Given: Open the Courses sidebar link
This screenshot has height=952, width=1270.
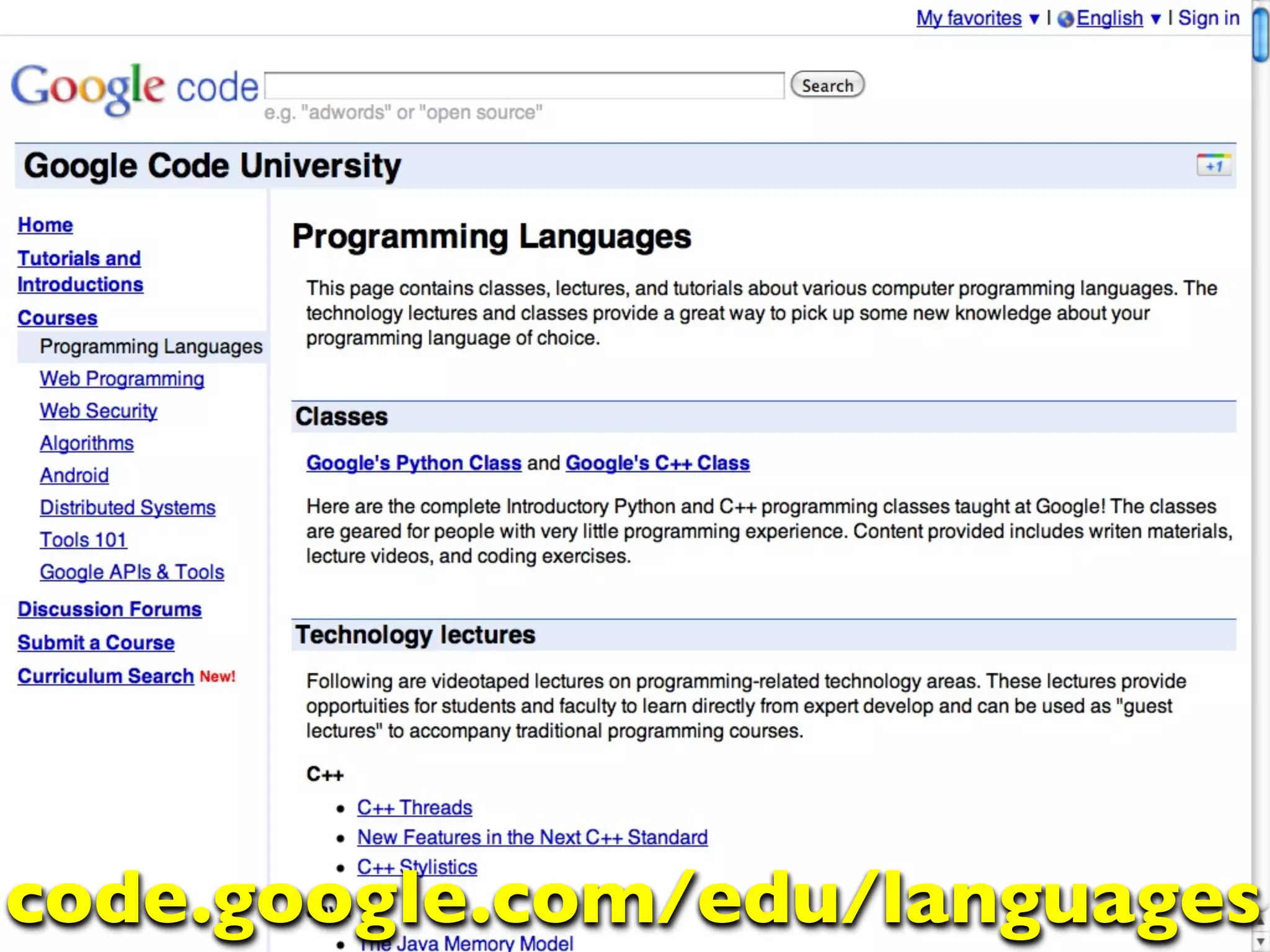Looking at the screenshot, I should pyautogui.click(x=58, y=318).
